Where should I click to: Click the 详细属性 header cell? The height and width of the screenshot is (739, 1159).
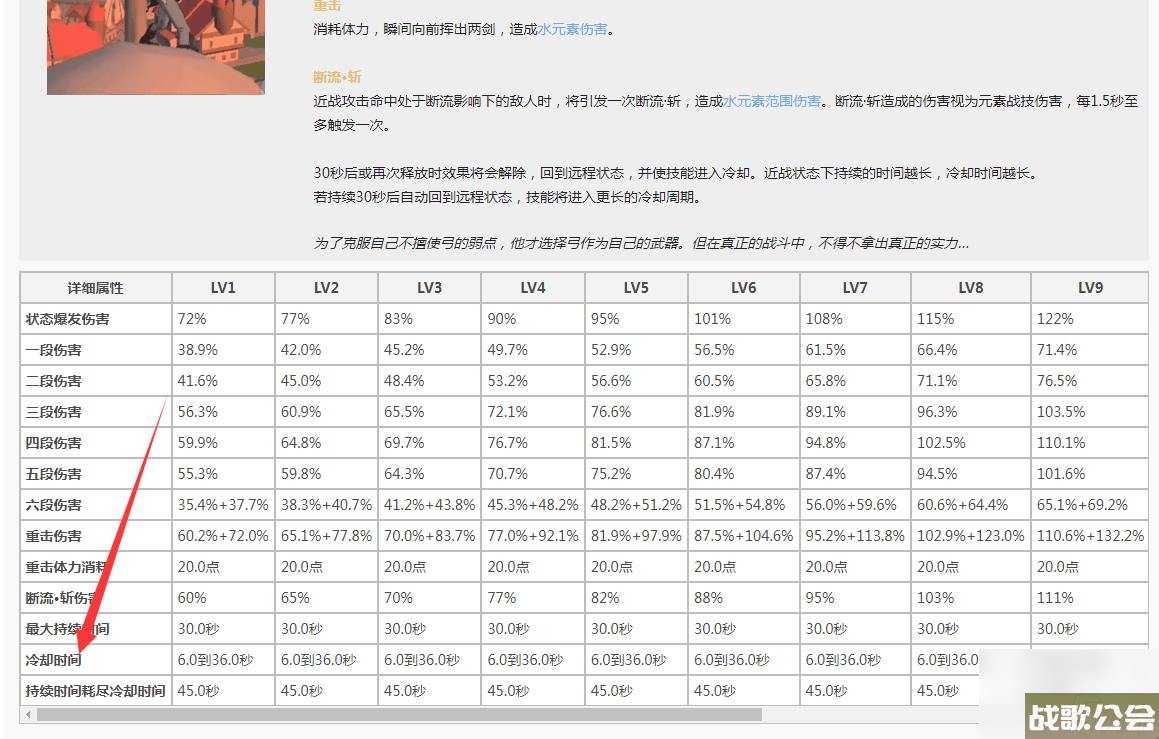(95, 287)
